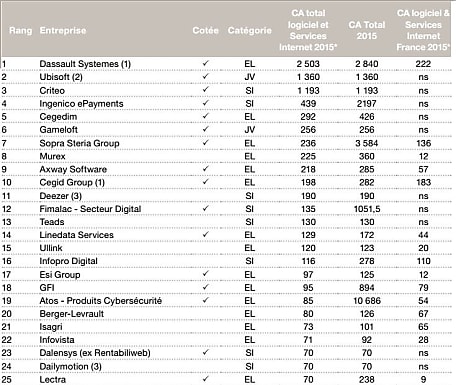This screenshot has width=456, height=385.
Task: Click the Dassault Systemes Cotée checkmark
Action: tap(206, 63)
